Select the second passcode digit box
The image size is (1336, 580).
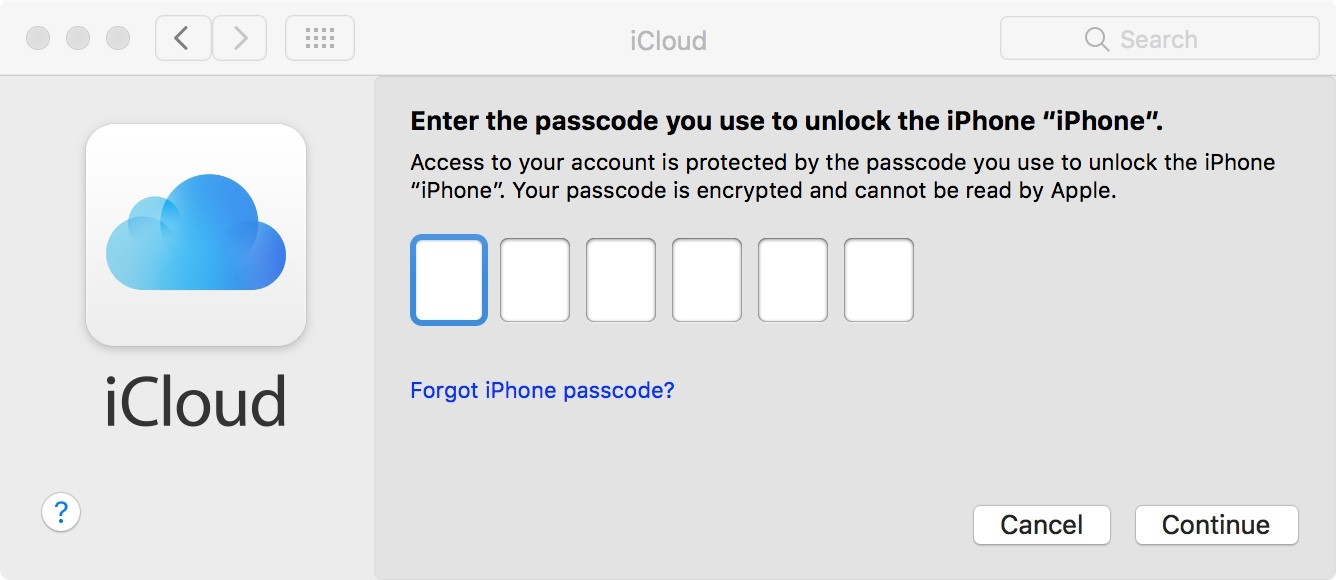535,280
